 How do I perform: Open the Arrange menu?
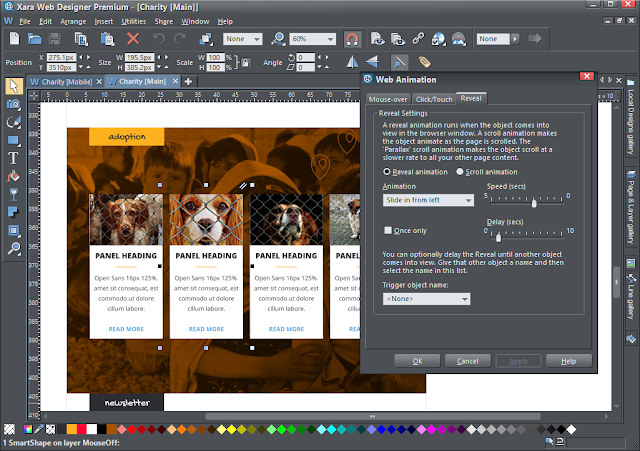pyautogui.click(x=73, y=21)
